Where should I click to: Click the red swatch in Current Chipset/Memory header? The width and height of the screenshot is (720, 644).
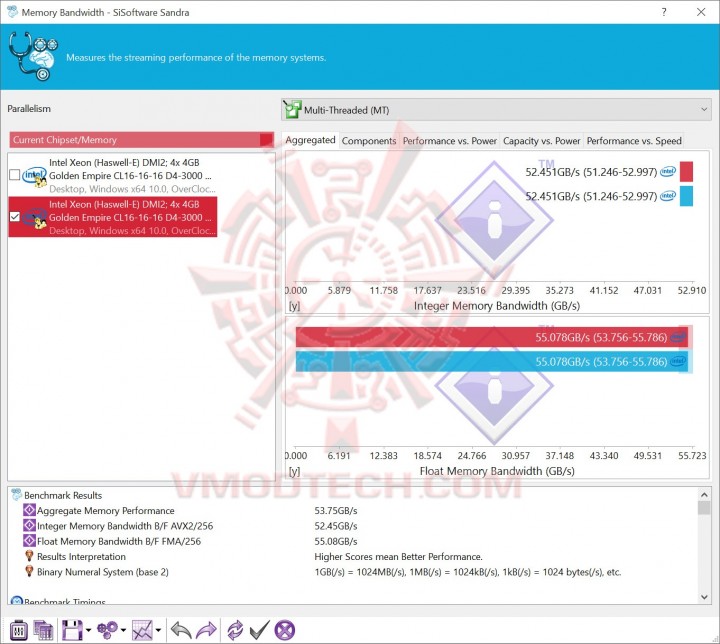pyautogui.click(x=266, y=140)
